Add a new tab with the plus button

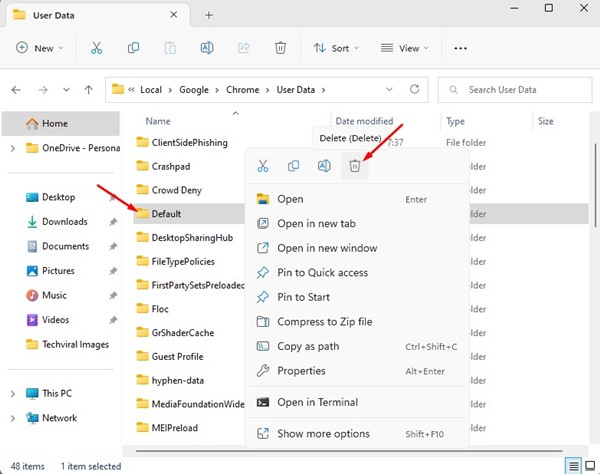point(209,15)
